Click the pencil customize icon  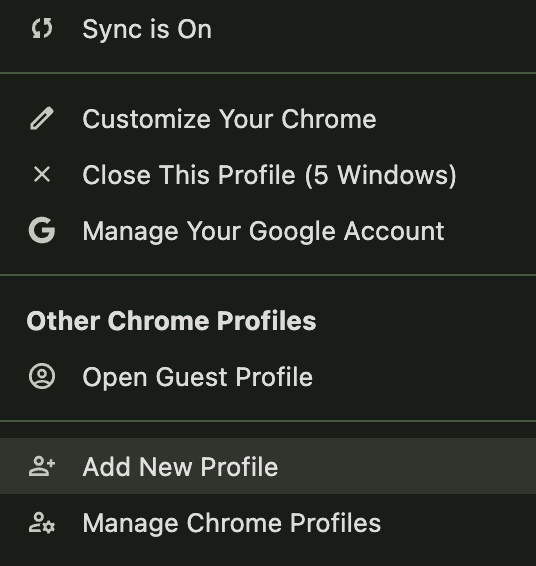pos(42,118)
